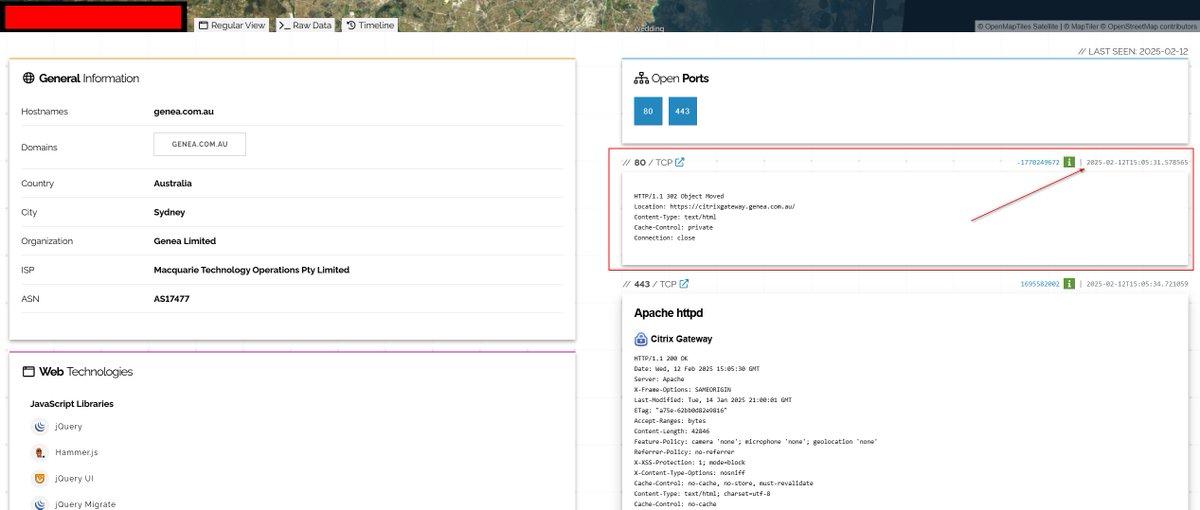
Task: Select open port 80 badge
Action: (648, 111)
